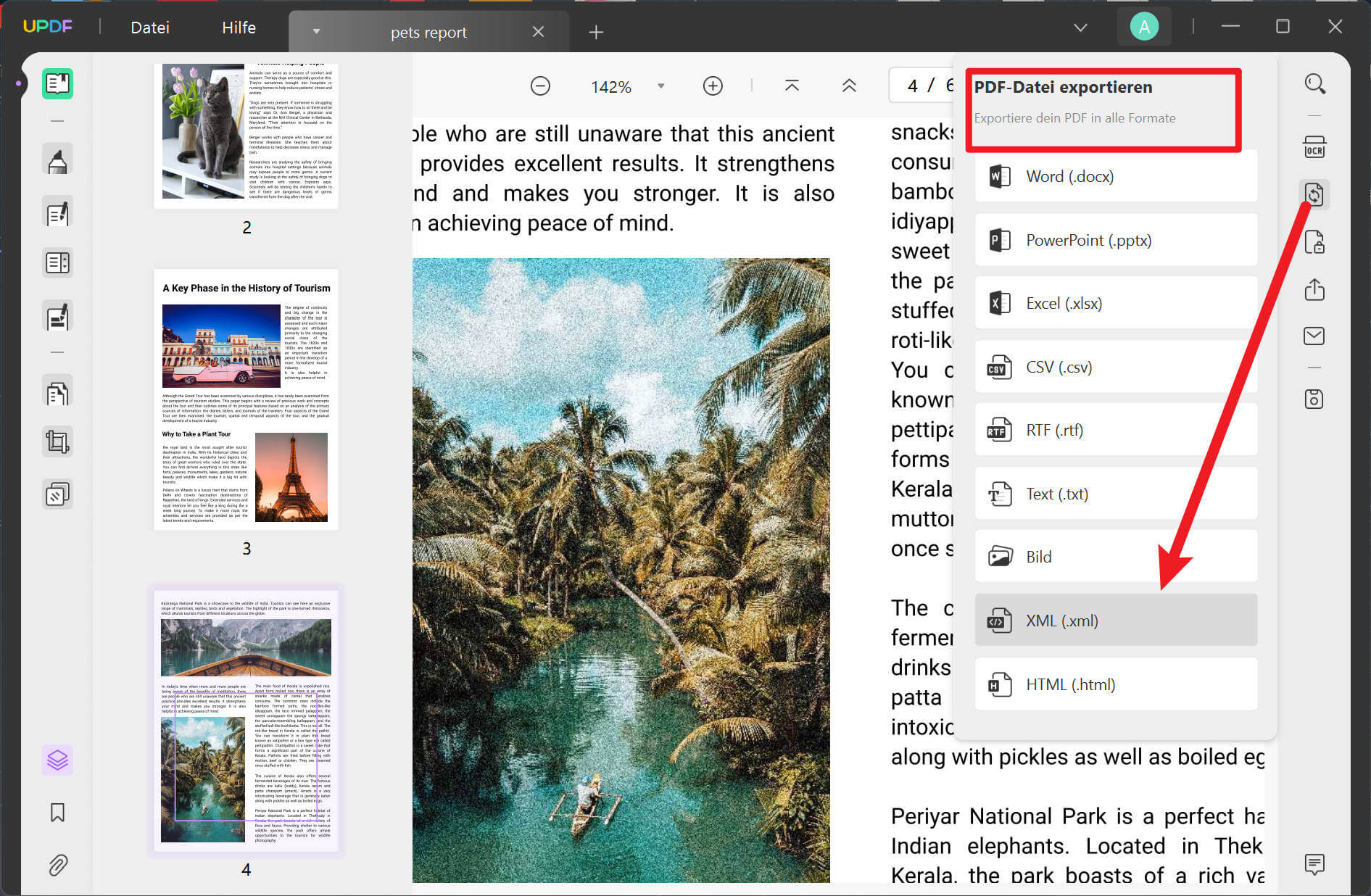1371x896 pixels.
Task: Open the Datei menu
Action: 149,28
